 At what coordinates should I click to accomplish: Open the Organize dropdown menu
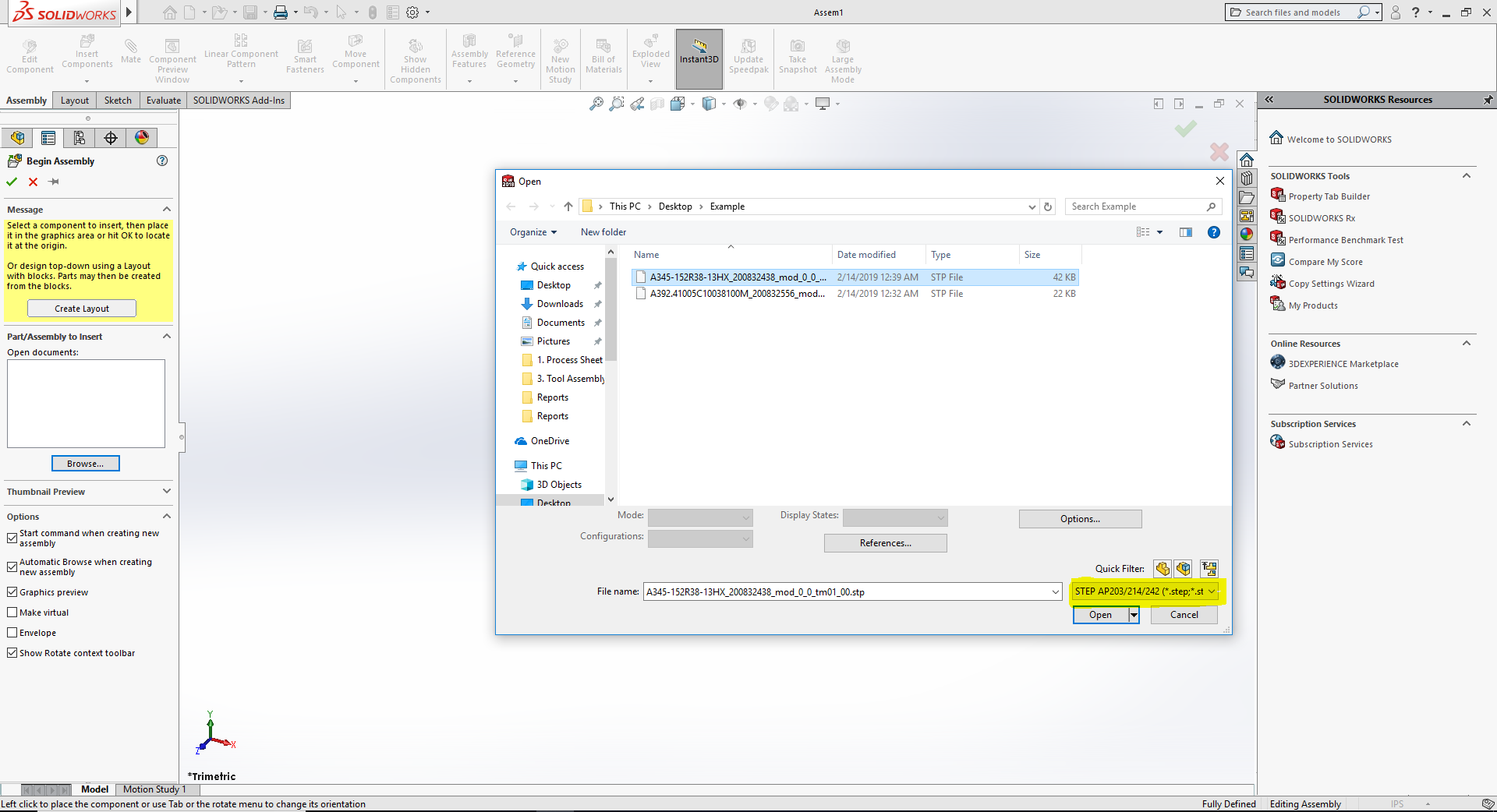click(533, 232)
